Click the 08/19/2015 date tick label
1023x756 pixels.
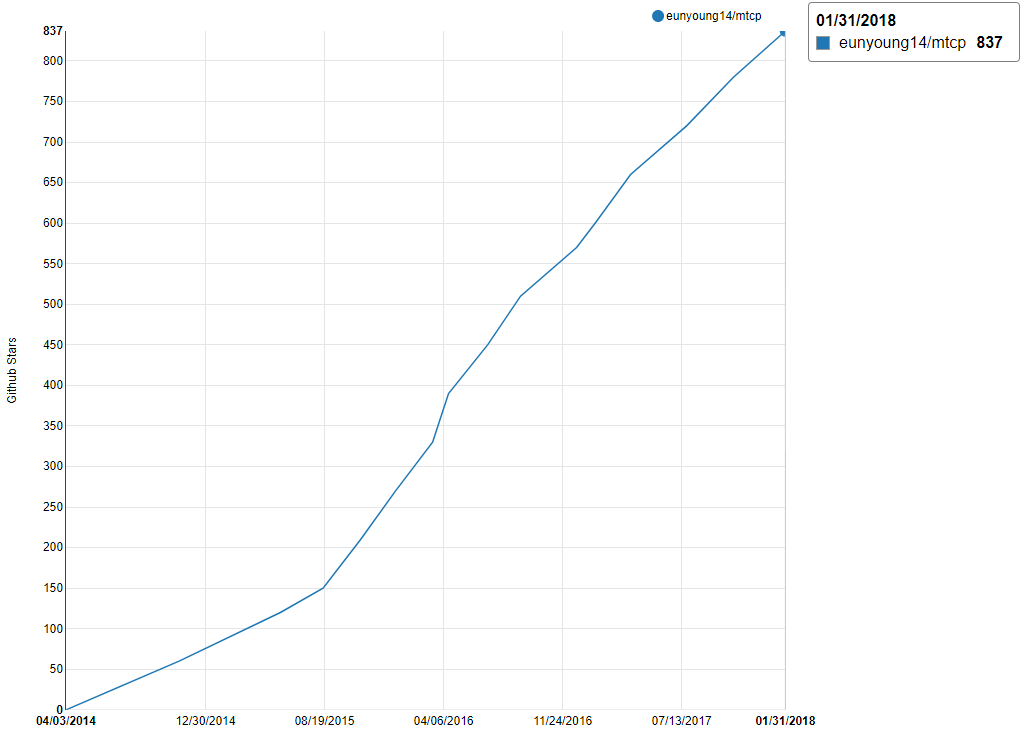pos(324,721)
